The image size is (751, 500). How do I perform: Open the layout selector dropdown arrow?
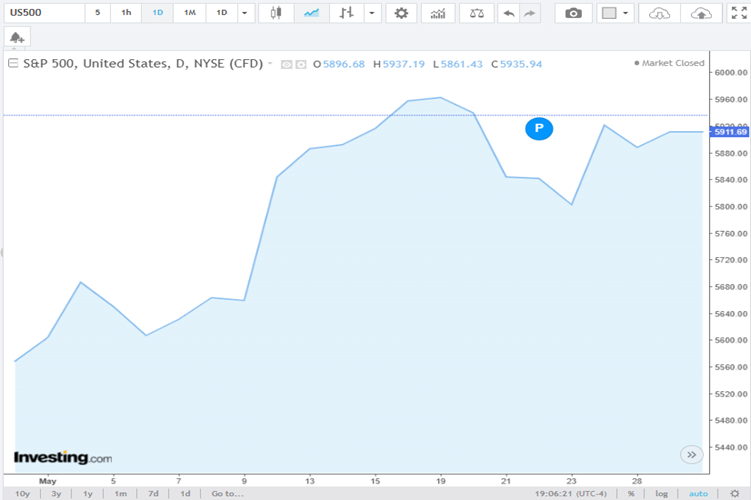pos(626,13)
